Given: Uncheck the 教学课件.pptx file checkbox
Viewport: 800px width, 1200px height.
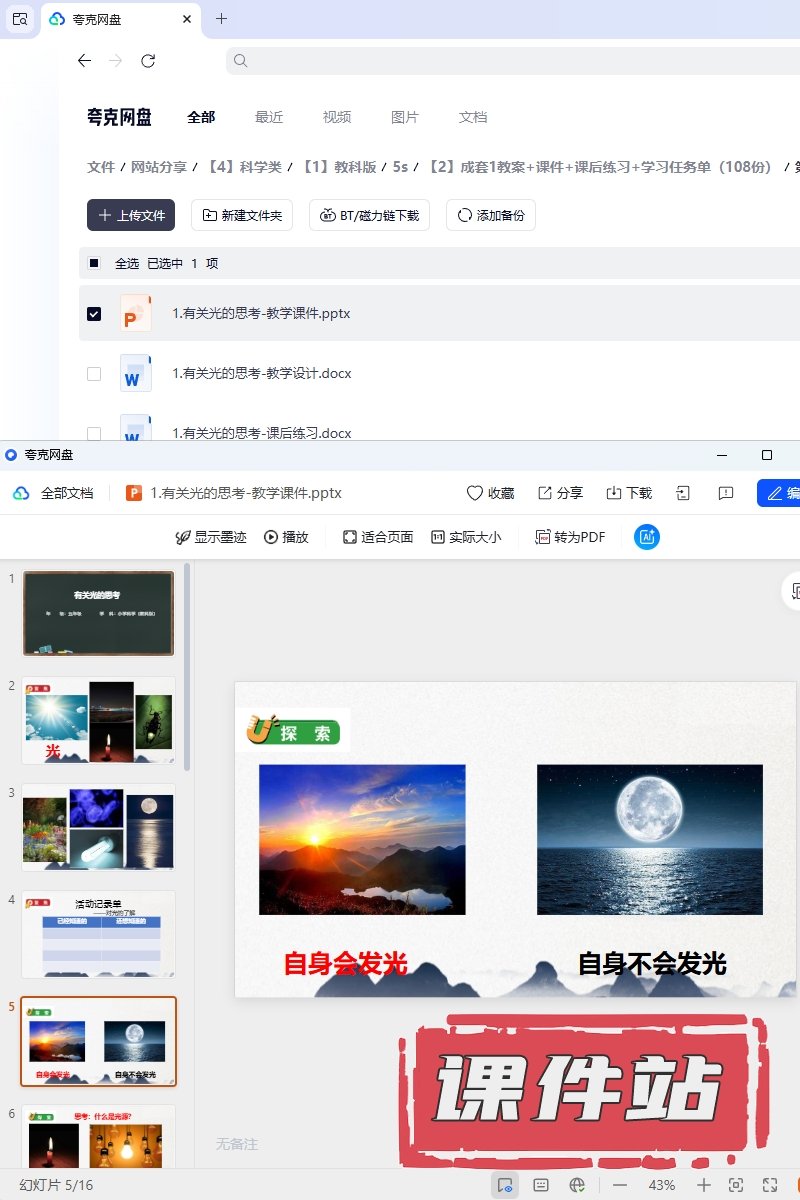Looking at the screenshot, I should (x=94, y=314).
